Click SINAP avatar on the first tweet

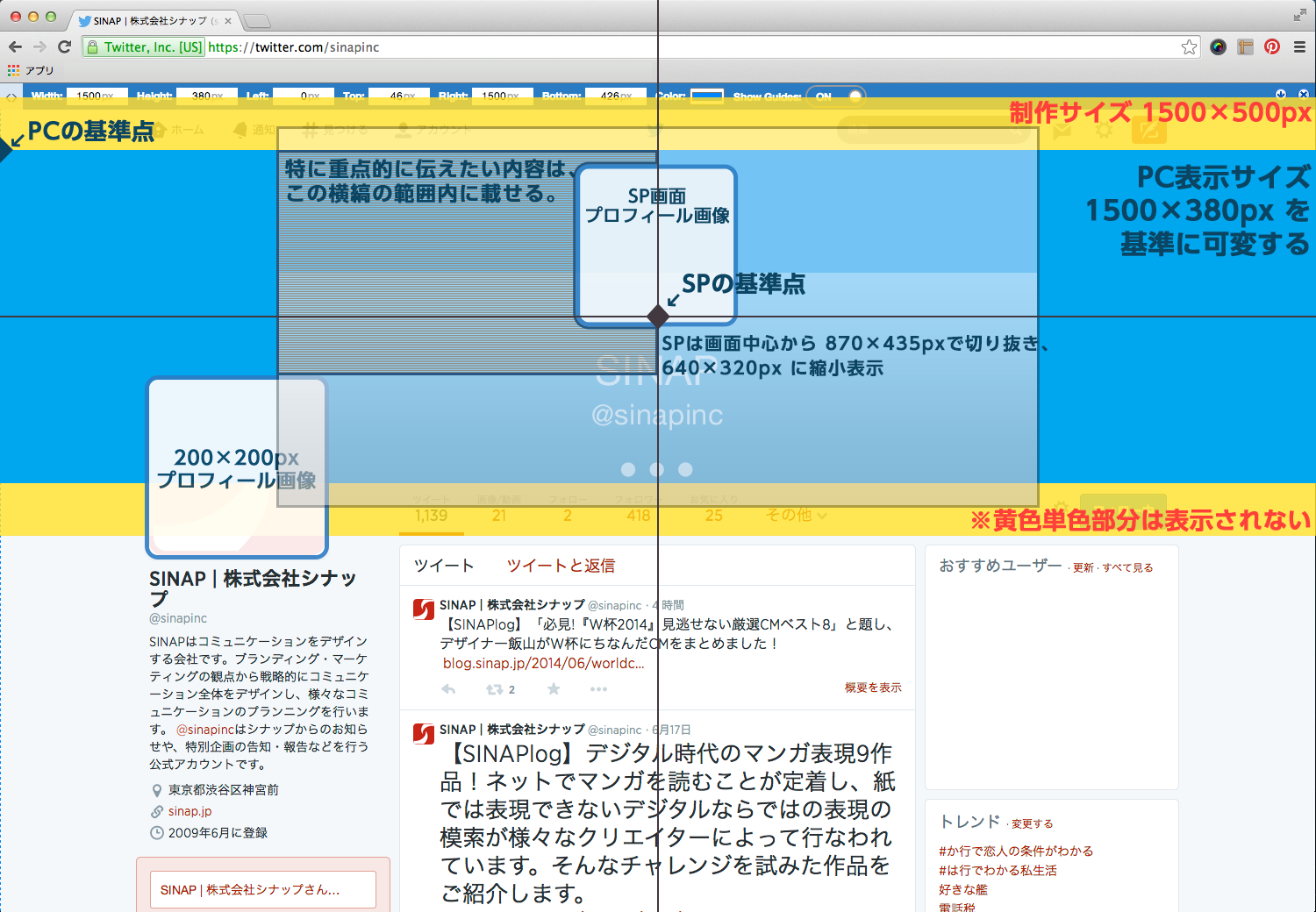[x=424, y=609]
